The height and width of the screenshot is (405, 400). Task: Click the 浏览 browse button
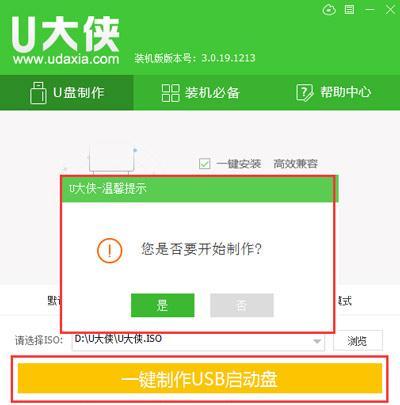pyautogui.click(x=358, y=341)
